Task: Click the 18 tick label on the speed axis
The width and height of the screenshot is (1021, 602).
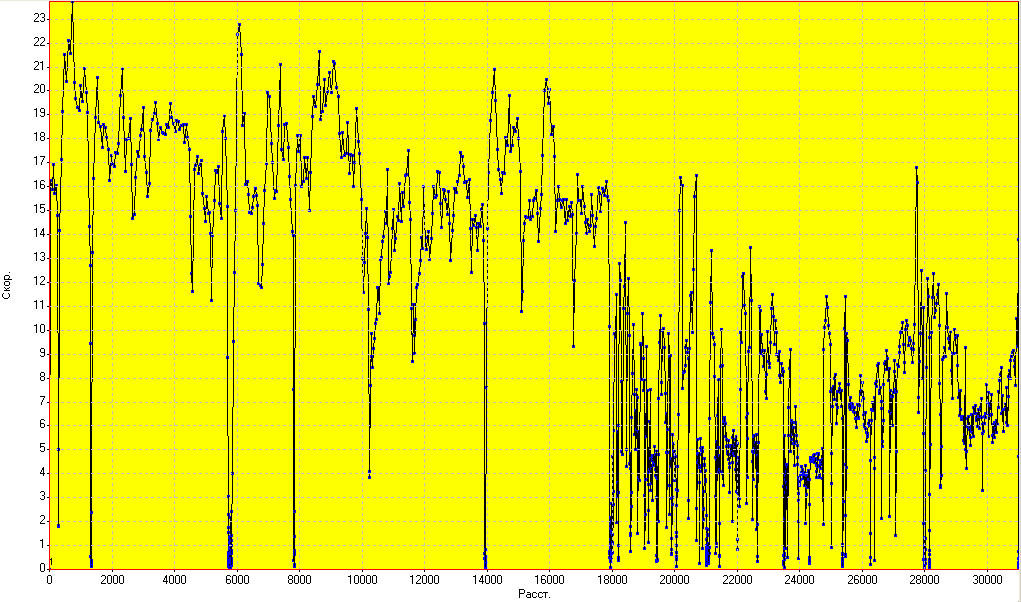Action: click(x=40, y=138)
